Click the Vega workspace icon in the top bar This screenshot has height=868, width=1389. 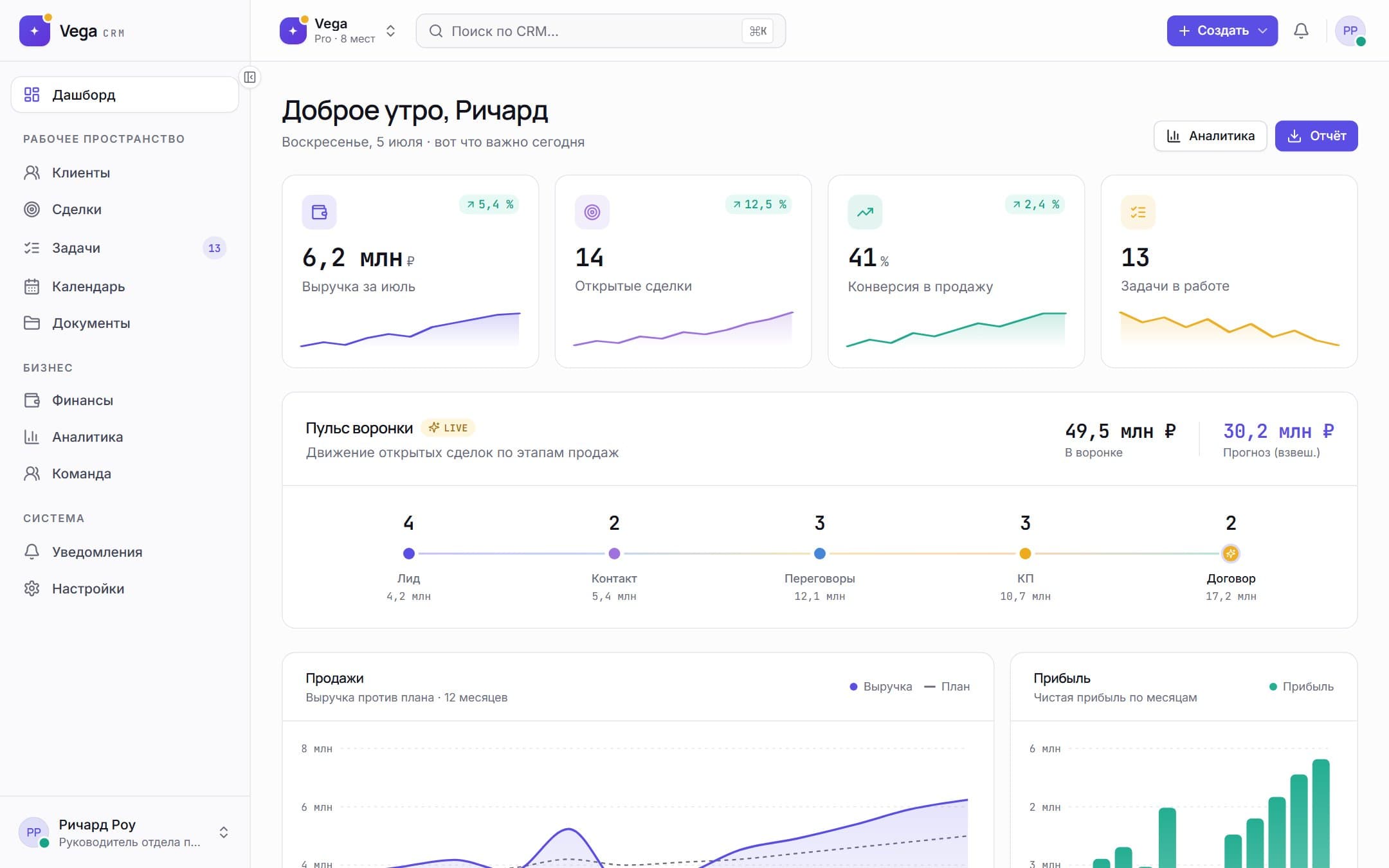pyautogui.click(x=293, y=31)
